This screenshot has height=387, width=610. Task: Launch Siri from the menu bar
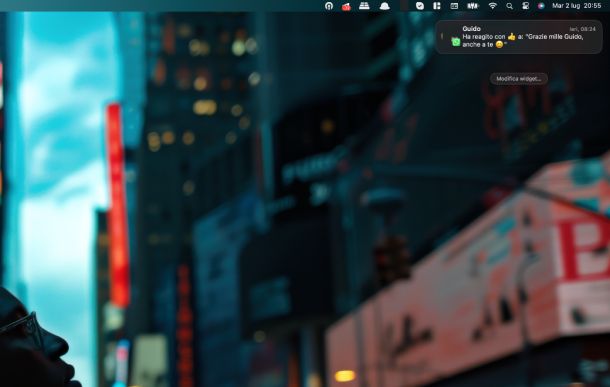tap(541, 6)
